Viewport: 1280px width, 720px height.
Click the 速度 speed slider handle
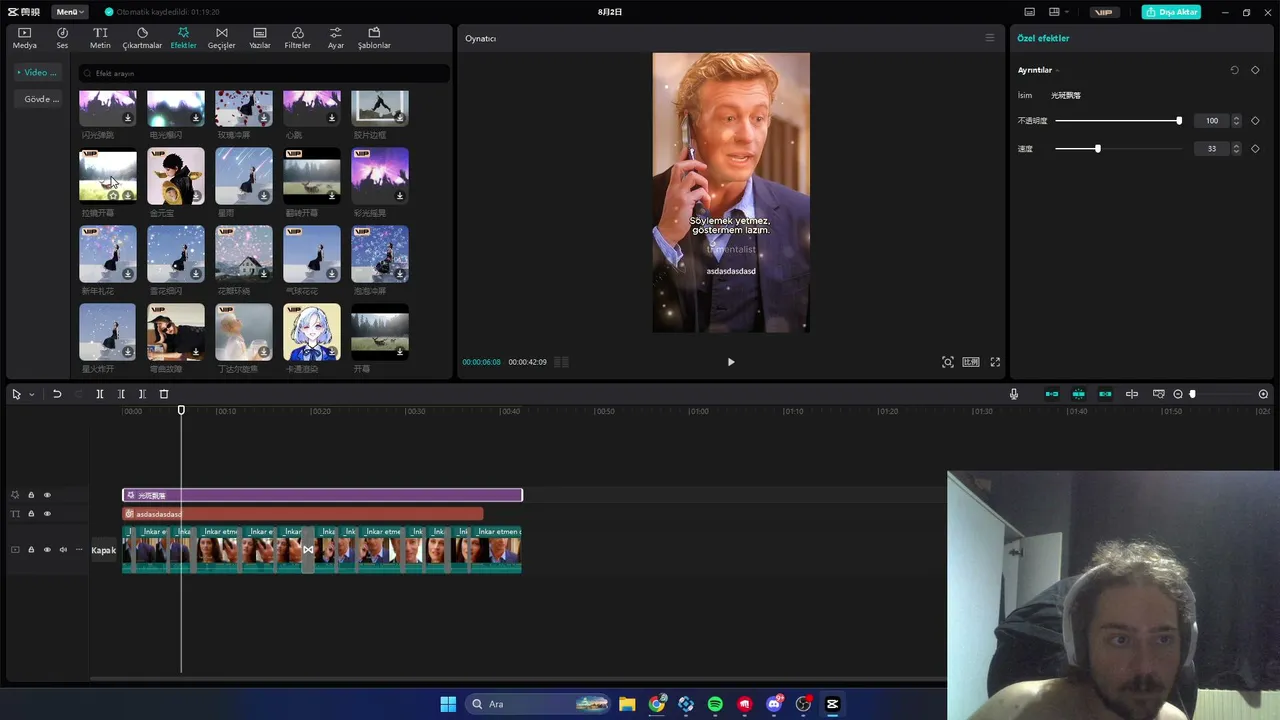click(x=1097, y=149)
